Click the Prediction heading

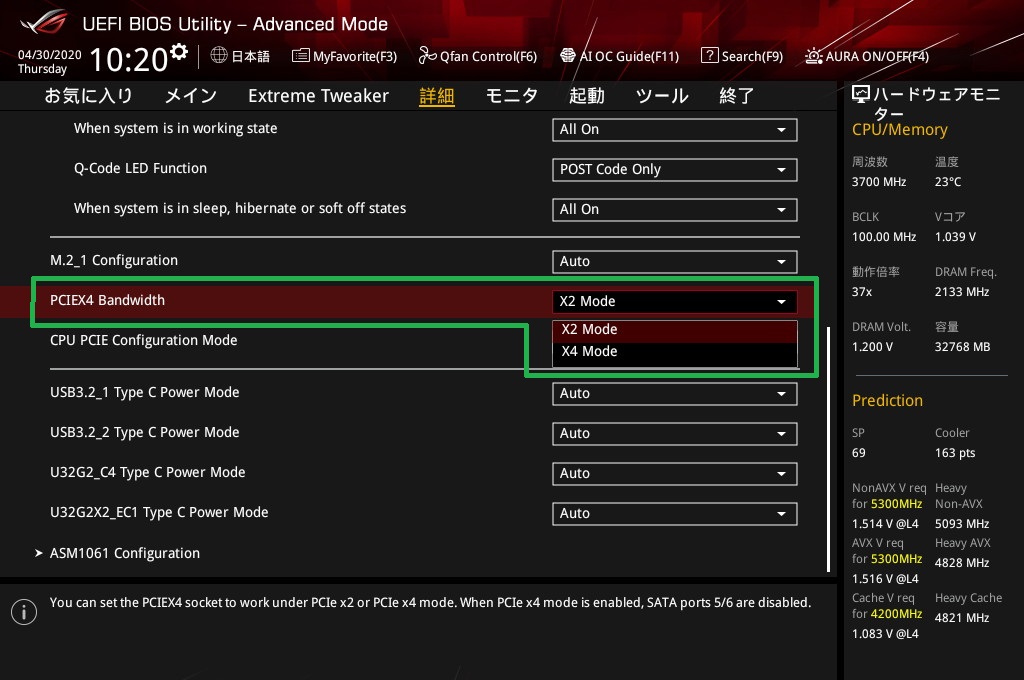tap(887, 400)
